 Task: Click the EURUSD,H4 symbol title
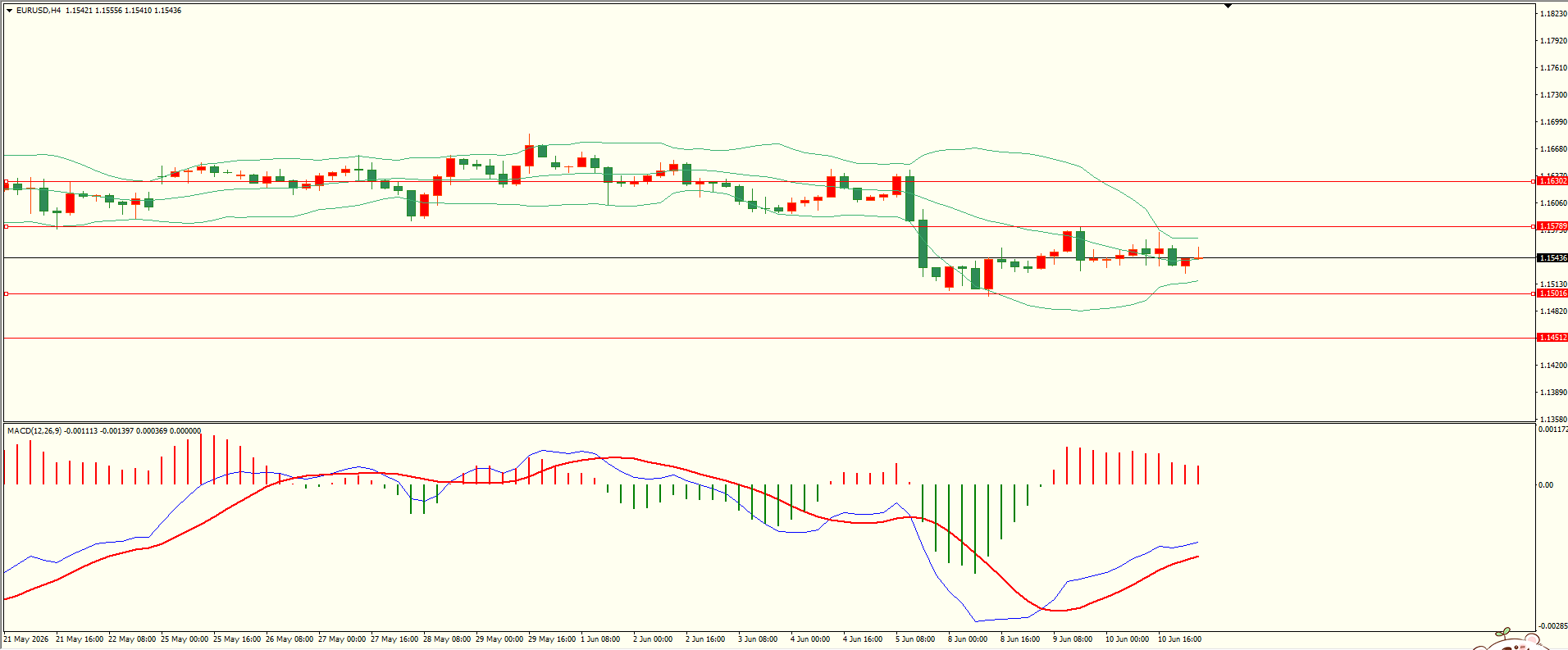pyautogui.click(x=39, y=11)
